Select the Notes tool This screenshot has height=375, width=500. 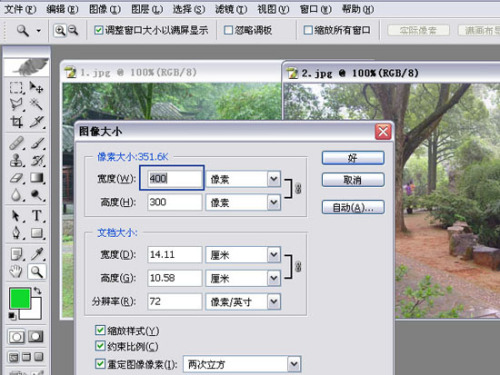pyautogui.click(x=16, y=254)
